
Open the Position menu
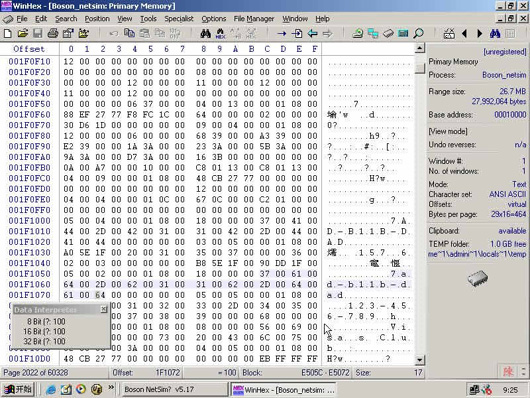(x=97, y=19)
